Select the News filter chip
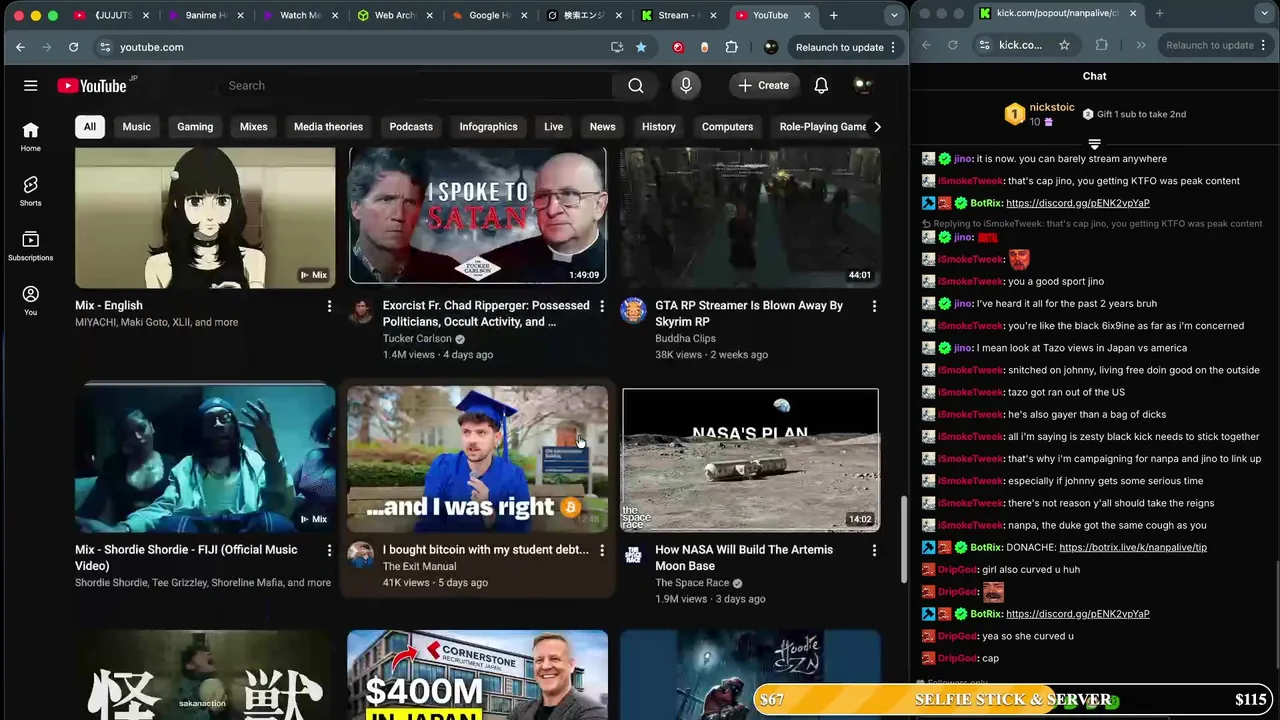1280x720 pixels. (602, 127)
